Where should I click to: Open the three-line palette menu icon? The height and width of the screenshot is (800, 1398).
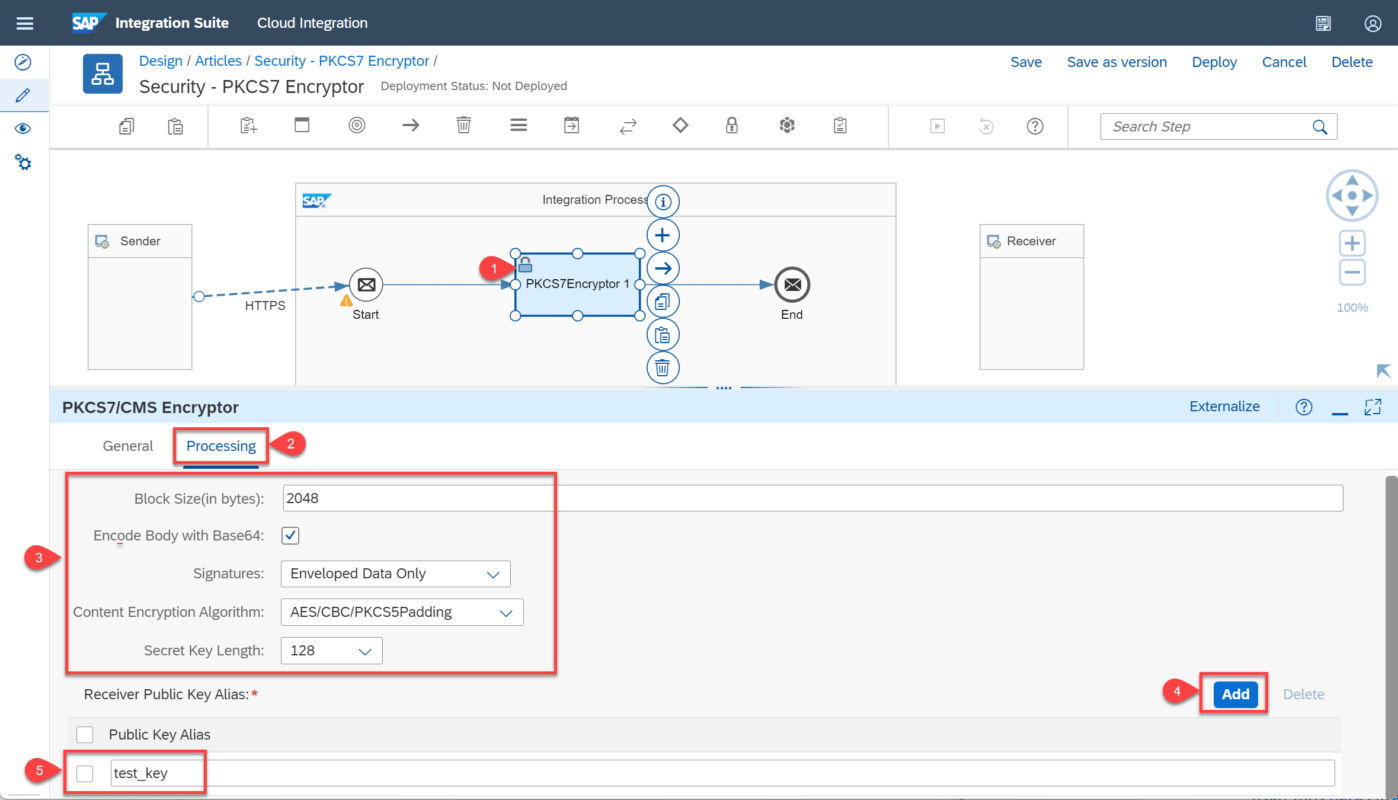click(518, 126)
